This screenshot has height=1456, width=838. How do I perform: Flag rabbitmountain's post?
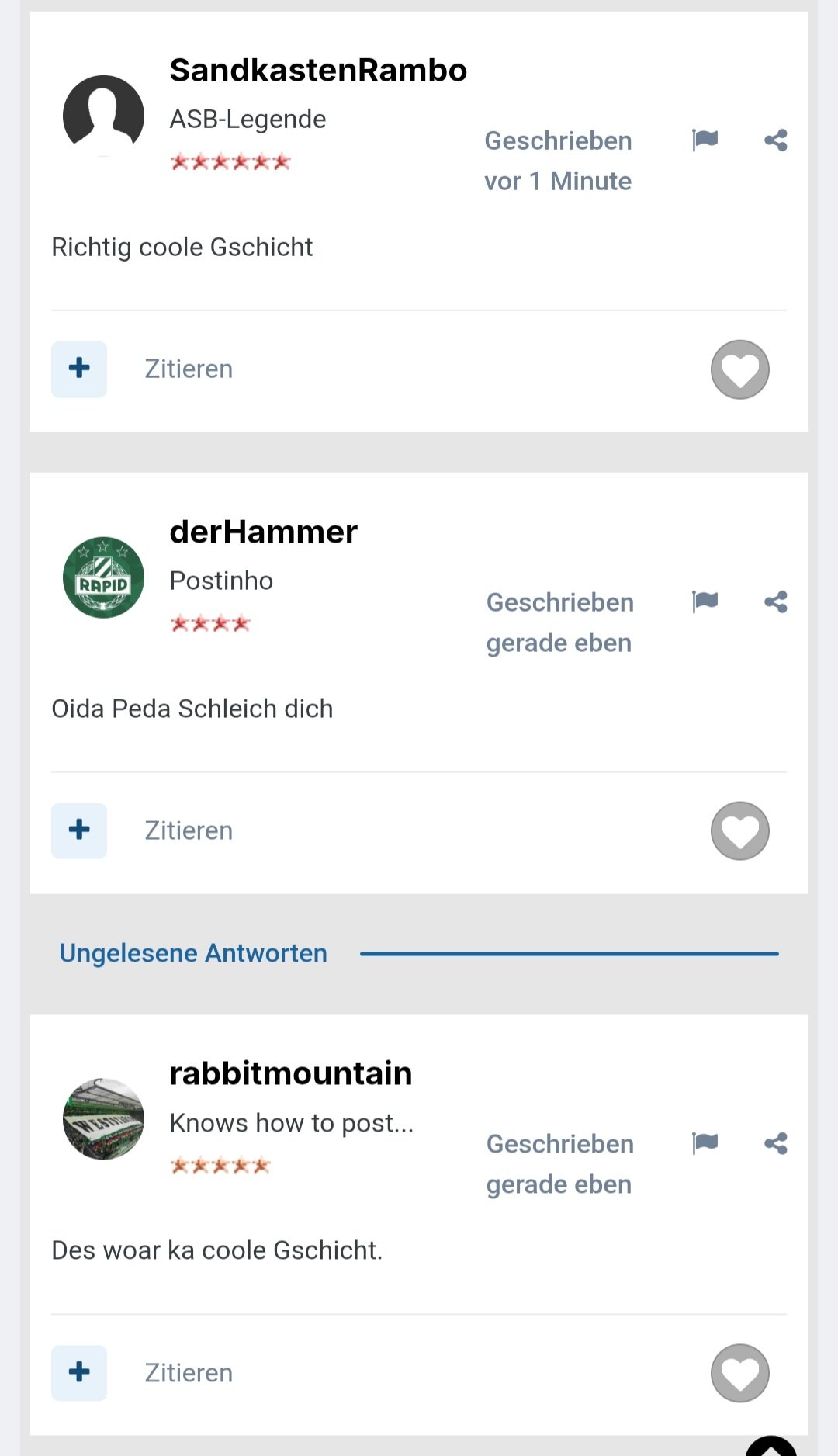pos(705,1142)
